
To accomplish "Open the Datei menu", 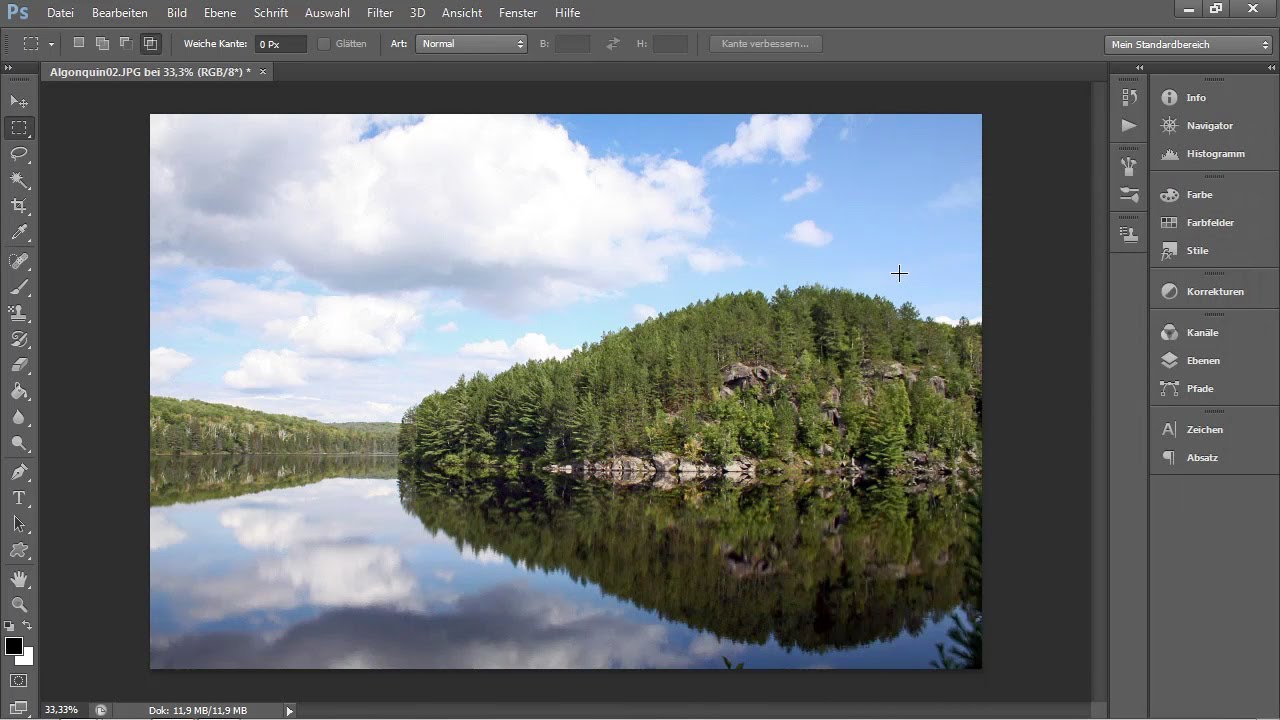I will point(60,13).
